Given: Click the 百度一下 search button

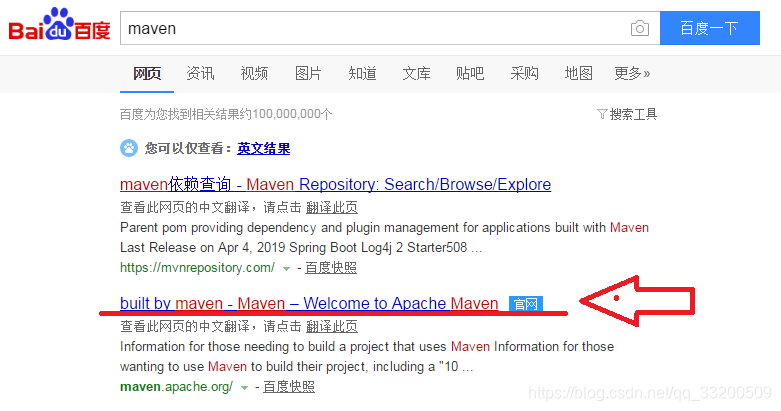Looking at the screenshot, I should click(x=710, y=28).
